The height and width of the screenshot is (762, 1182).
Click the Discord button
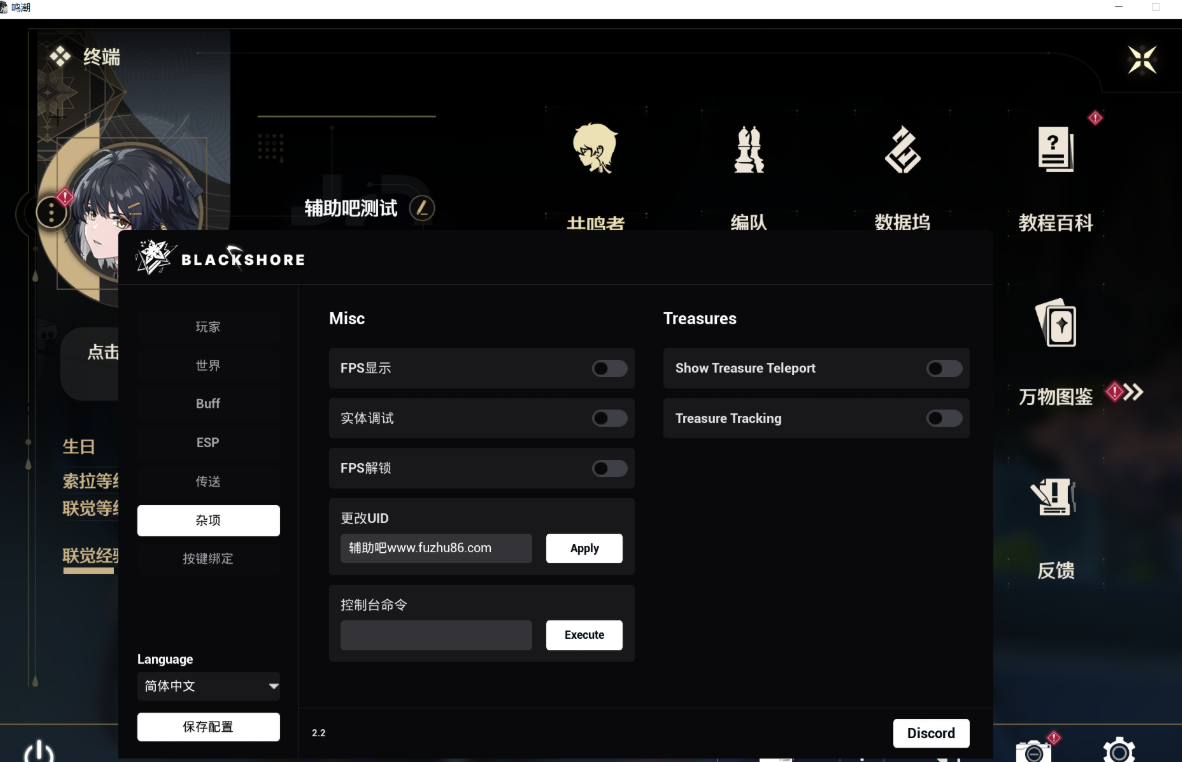point(931,733)
